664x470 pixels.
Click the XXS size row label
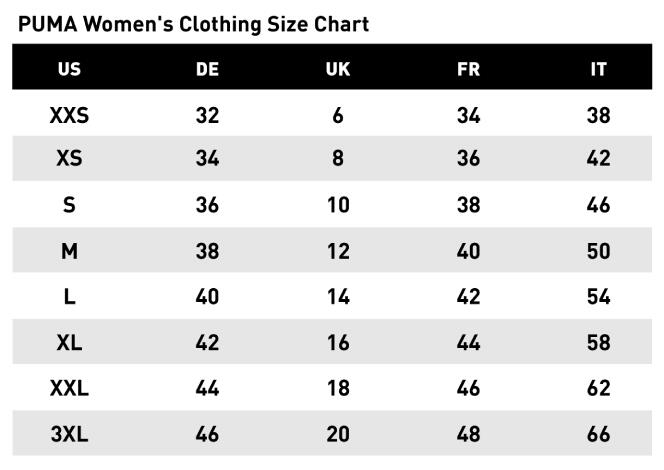(x=69, y=115)
